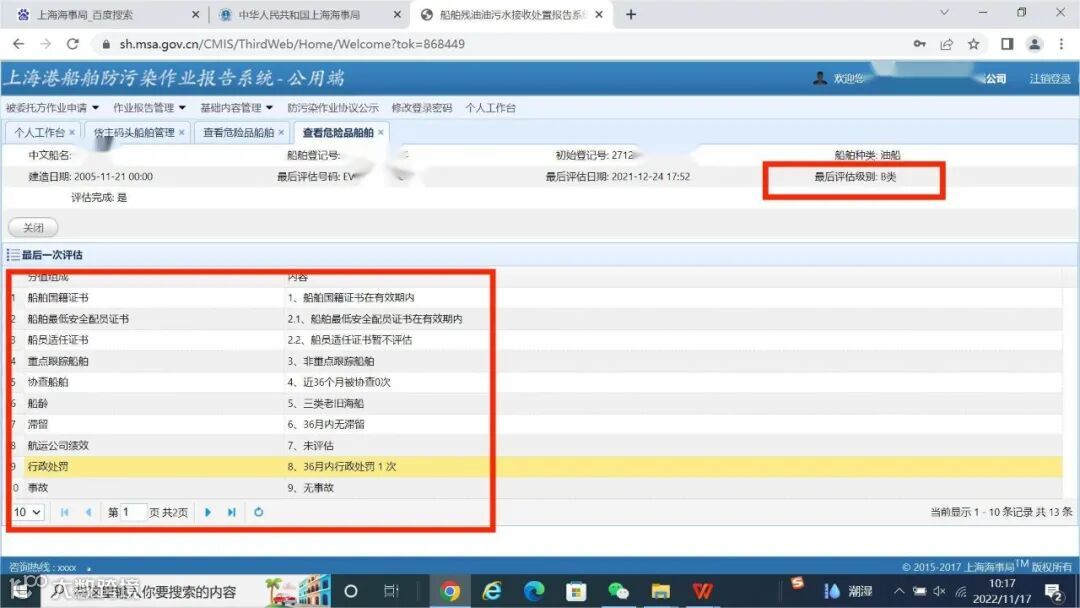Open File Explorer from the taskbar

point(661,591)
